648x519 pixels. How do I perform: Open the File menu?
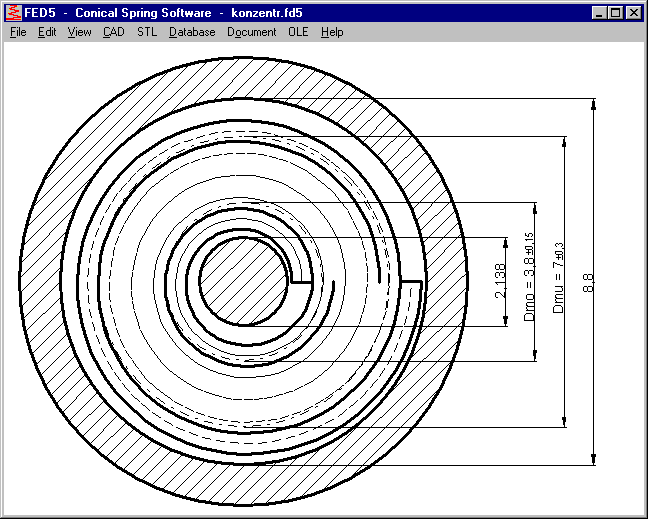pos(18,32)
